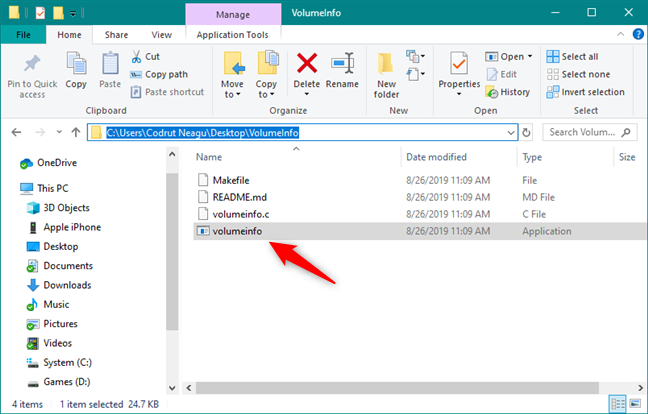Open System (C:) drive
The image size is (648, 414).
tap(59, 362)
